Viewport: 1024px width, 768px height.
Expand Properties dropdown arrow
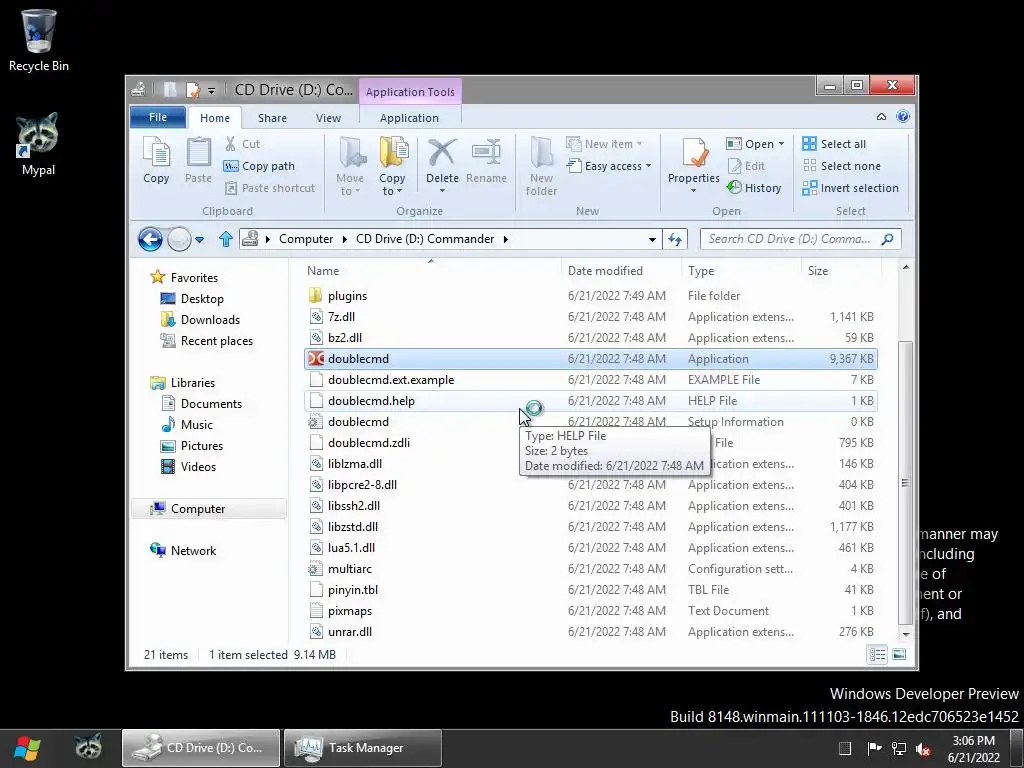[x=694, y=191]
